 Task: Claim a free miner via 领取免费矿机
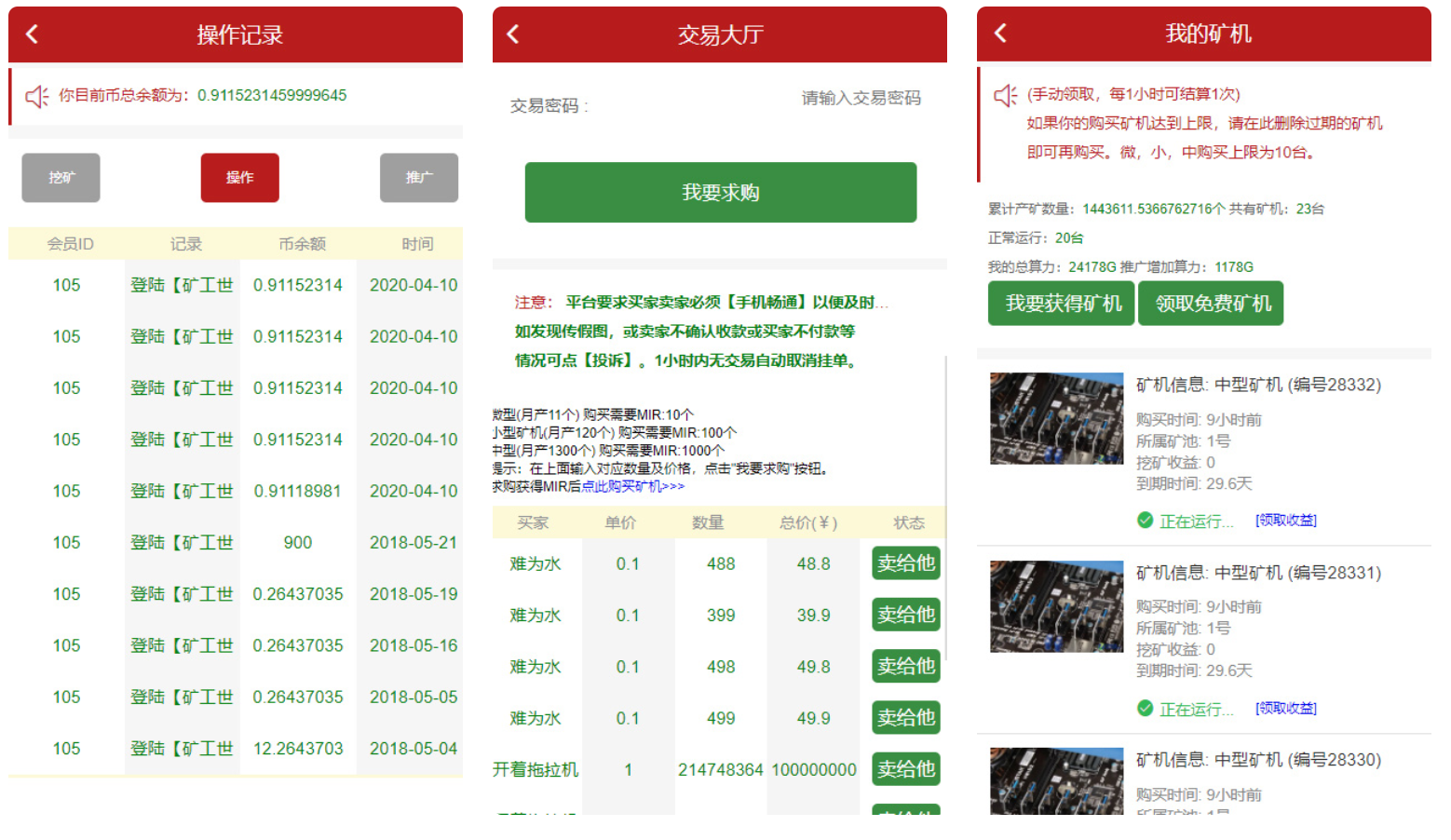[x=1212, y=304]
